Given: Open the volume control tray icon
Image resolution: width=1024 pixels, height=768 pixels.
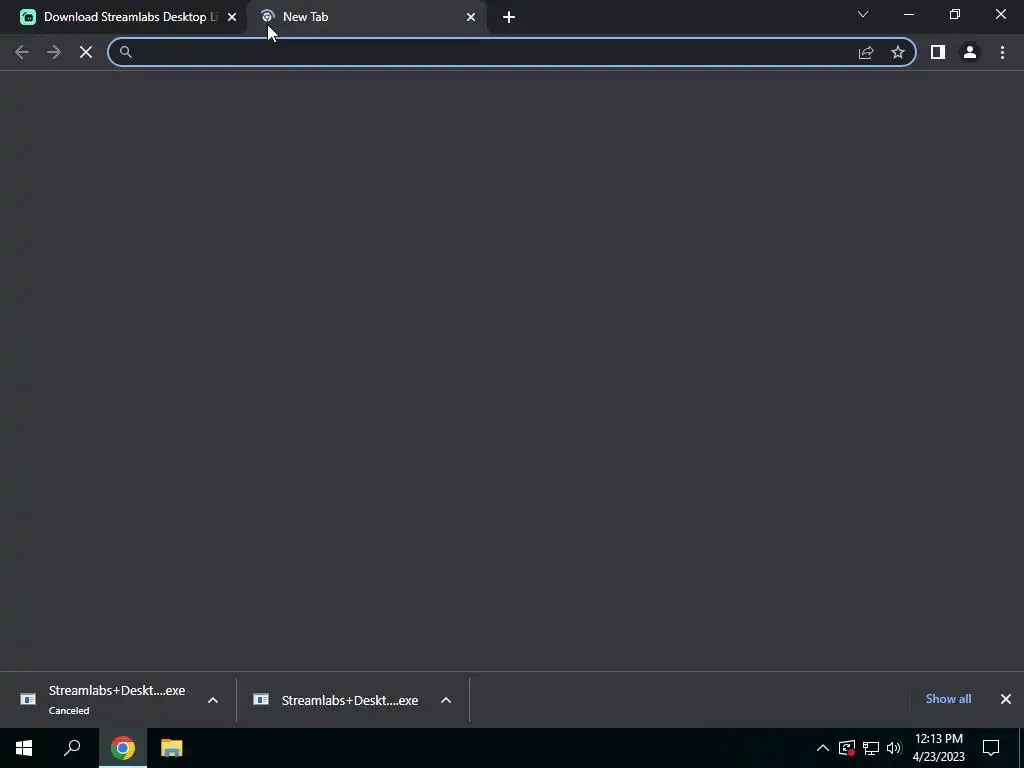Looking at the screenshot, I should (x=894, y=748).
